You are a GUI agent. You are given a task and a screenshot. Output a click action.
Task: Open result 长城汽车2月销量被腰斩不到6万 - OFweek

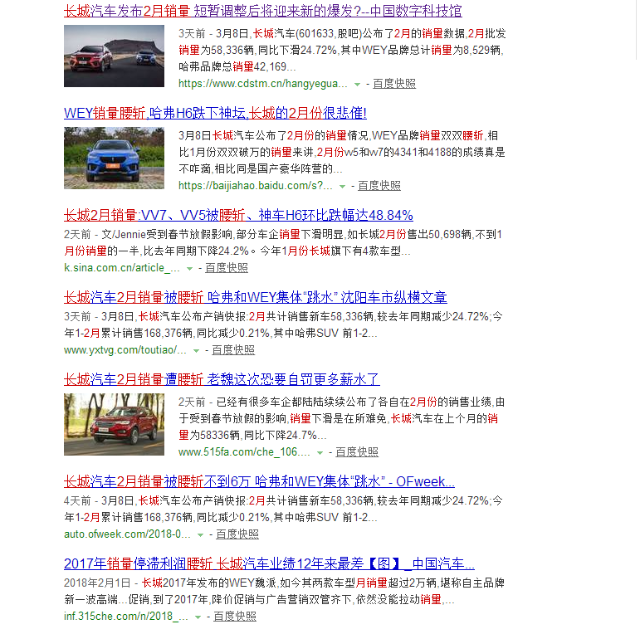259,482
